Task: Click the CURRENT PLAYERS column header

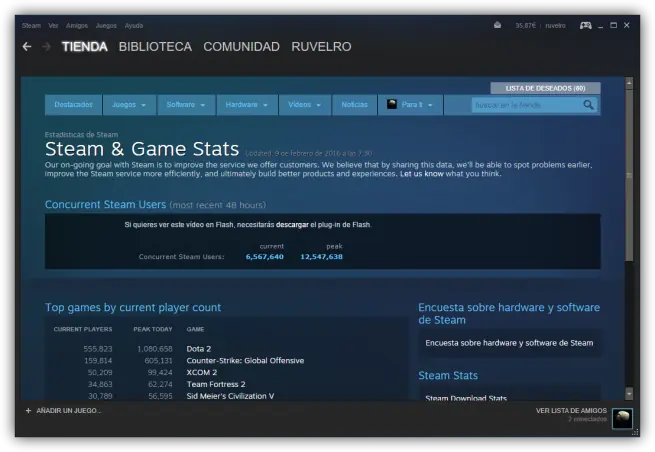Action: click(83, 329)
